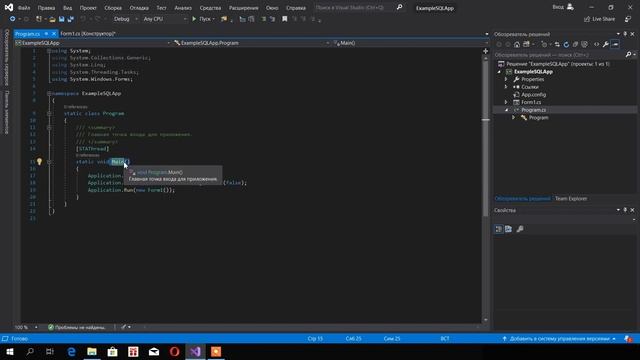The image size is (640, 360).
Task: Click the Save file toolbar icon
Action: (61, 19)
